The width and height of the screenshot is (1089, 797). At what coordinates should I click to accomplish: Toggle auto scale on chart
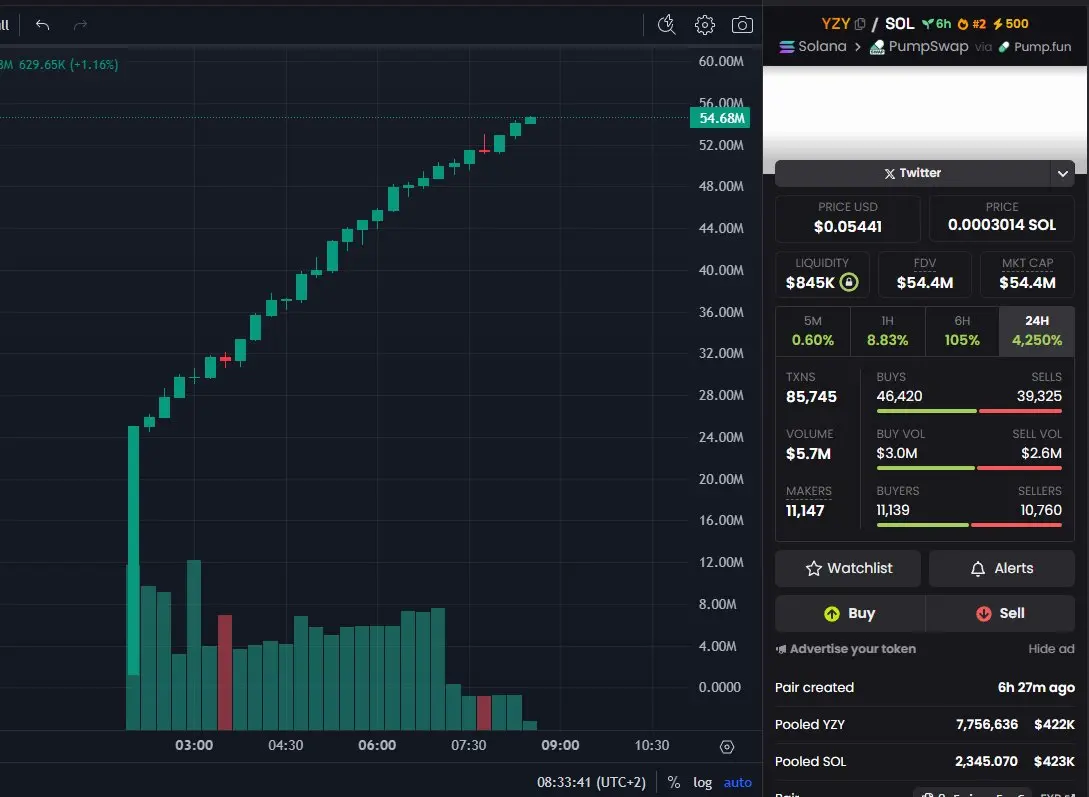[738, 782]
